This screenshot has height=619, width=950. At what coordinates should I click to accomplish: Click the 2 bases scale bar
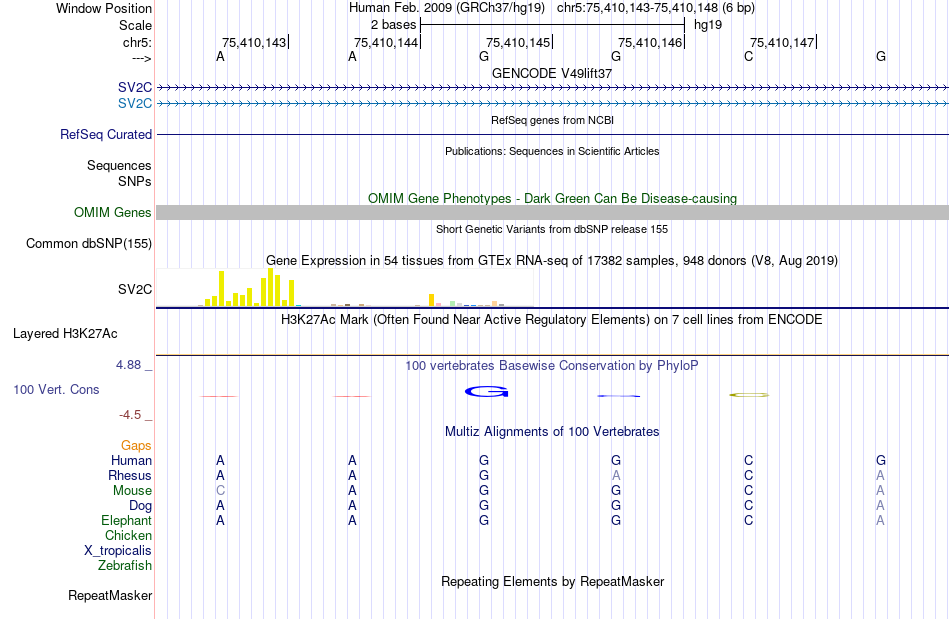552,25
